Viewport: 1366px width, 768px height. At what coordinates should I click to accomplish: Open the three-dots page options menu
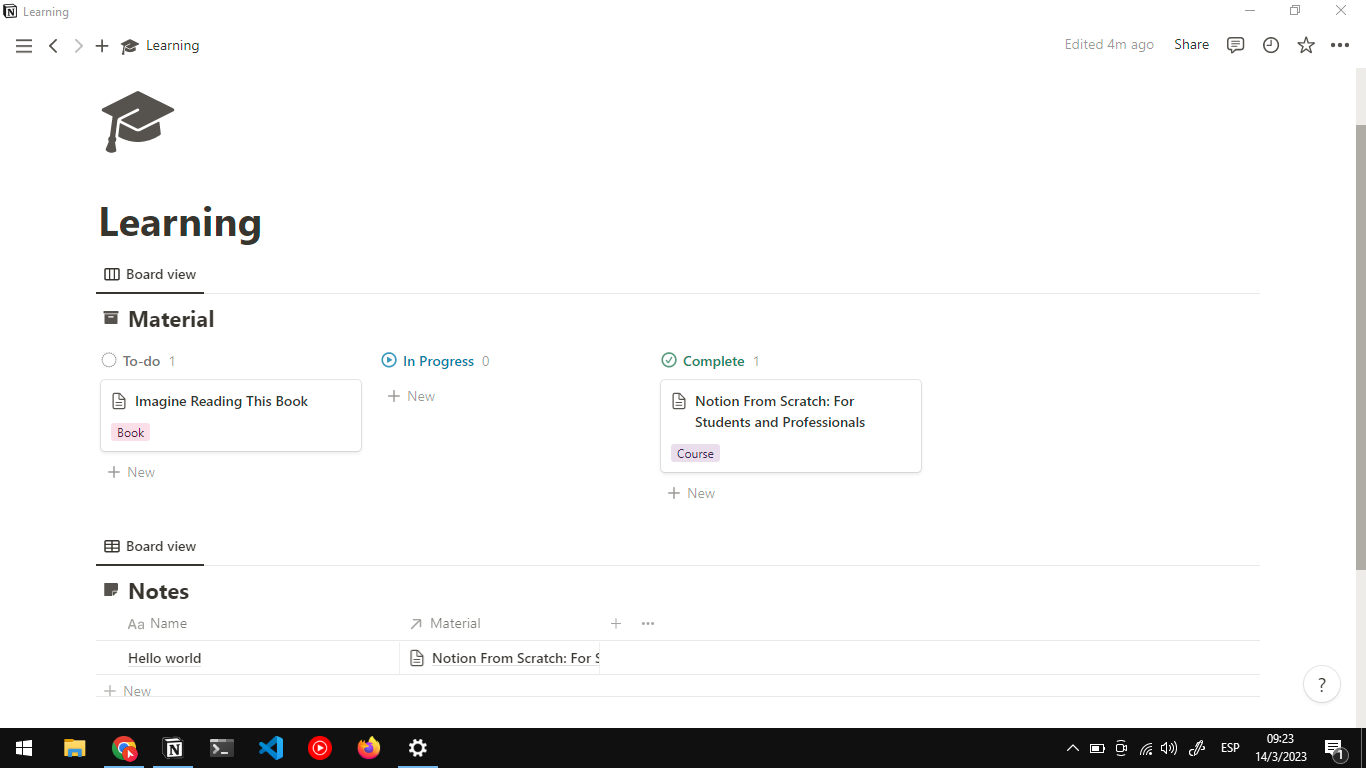coord(1340,45)
